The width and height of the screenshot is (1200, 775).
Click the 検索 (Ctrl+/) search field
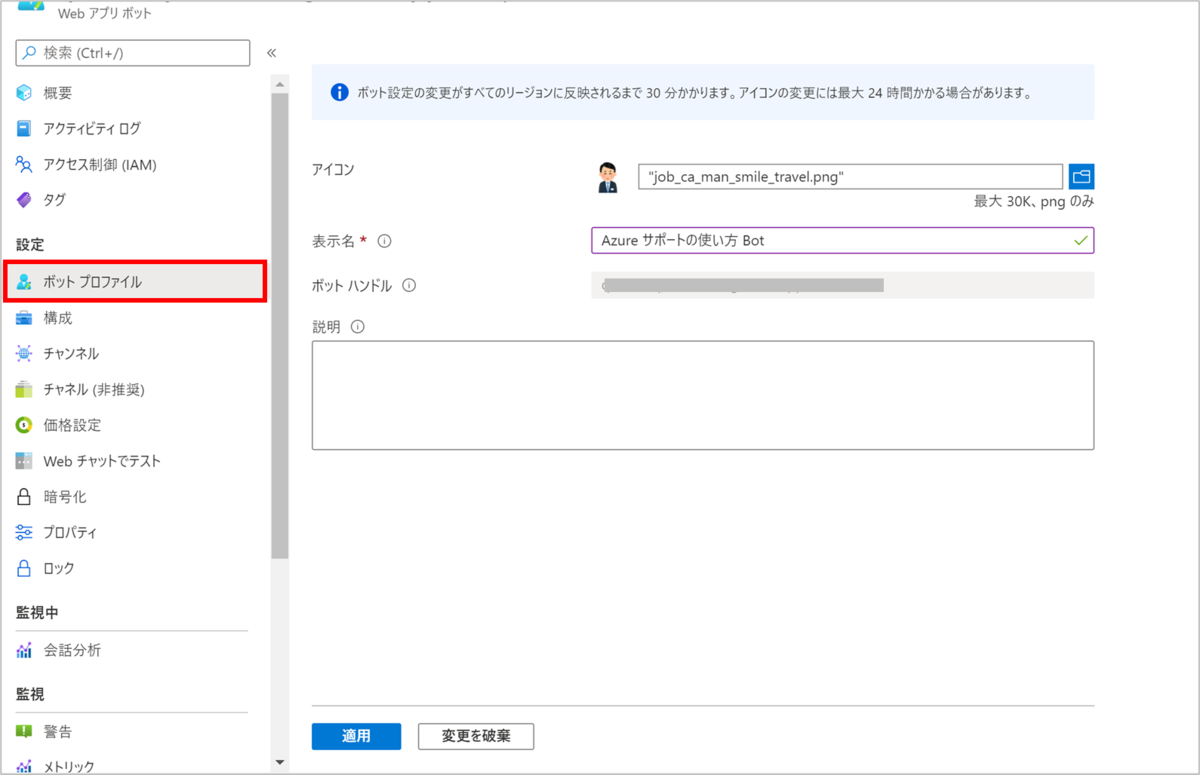pos(133,53)
